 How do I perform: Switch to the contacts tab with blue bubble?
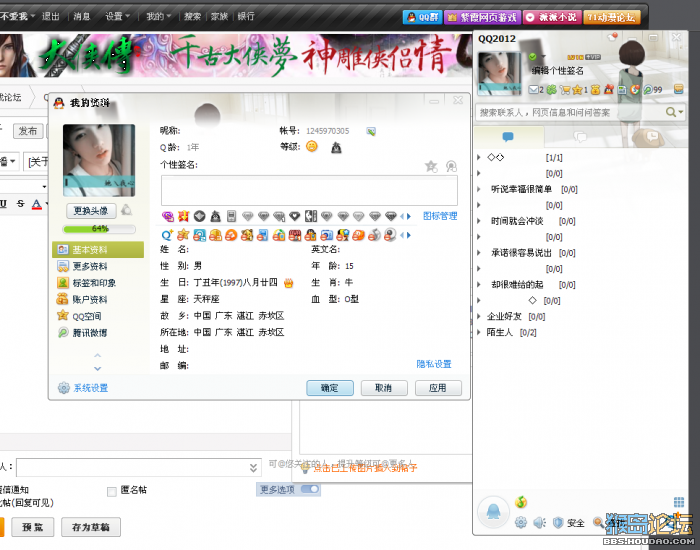pyautogui.click(x=508, y=137)
